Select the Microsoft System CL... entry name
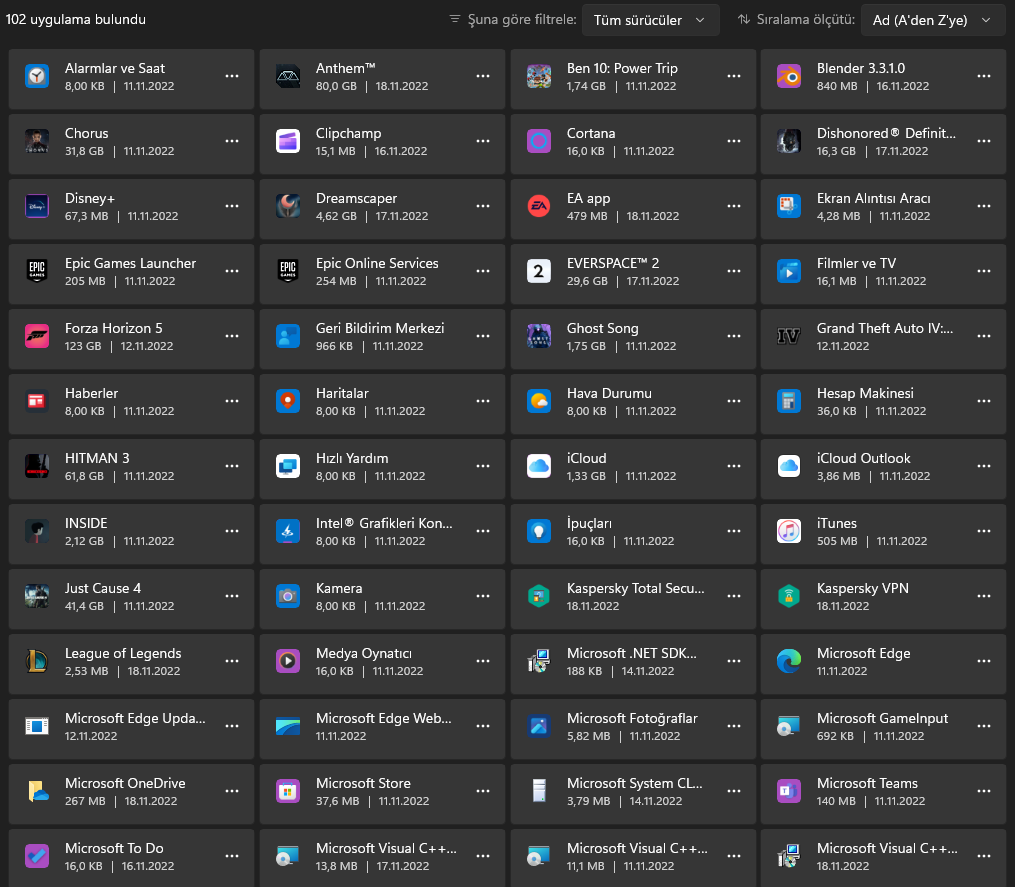This screenshot has height=887, width=1015. pos(634,783)
